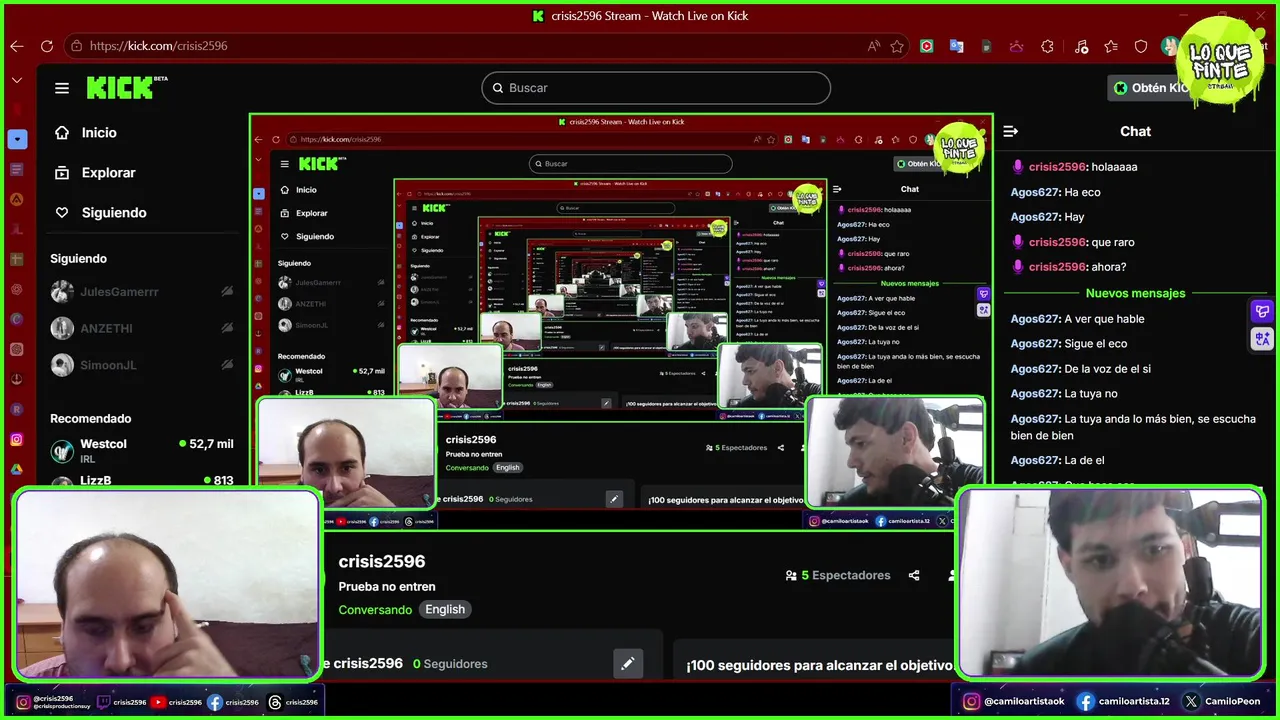Open Instagram in browser vertical sidebar
This screenshot has height=720, width=1280.
pyautogui.click(x=17, y=439)
